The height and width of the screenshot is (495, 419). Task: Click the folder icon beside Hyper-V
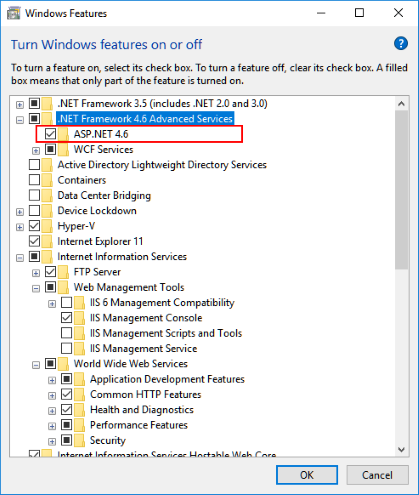(47, 226)
